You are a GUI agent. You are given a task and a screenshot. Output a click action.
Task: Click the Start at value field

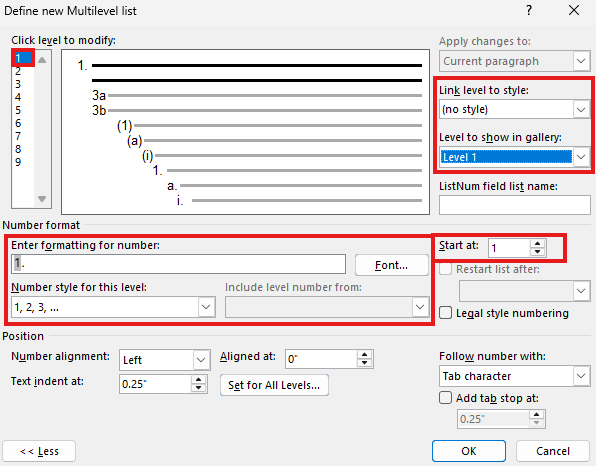[x=509, y=248]
